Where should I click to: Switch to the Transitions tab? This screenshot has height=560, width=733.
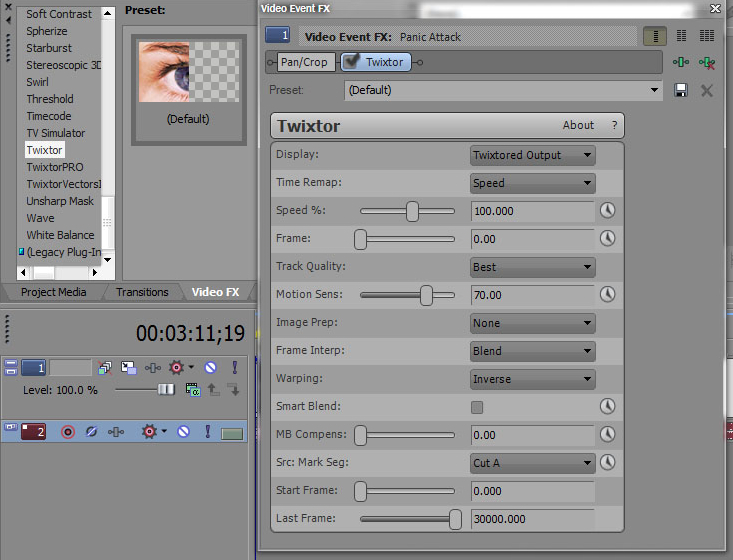coord(142,292)
